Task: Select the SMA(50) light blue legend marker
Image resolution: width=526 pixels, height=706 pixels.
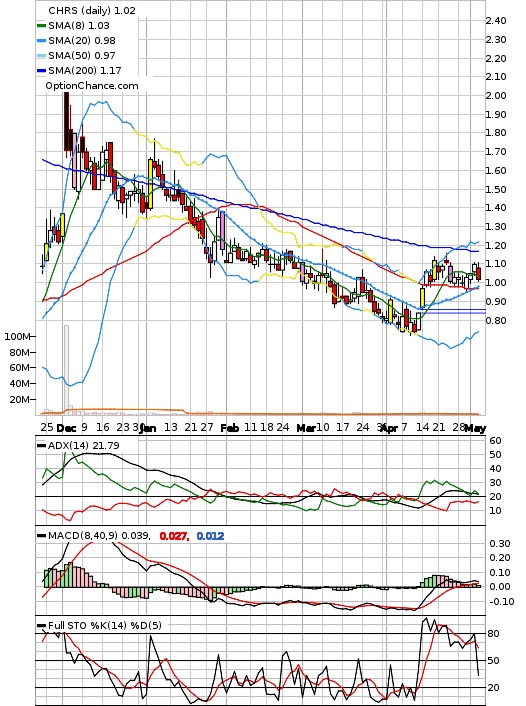Action: click(41, 55)
